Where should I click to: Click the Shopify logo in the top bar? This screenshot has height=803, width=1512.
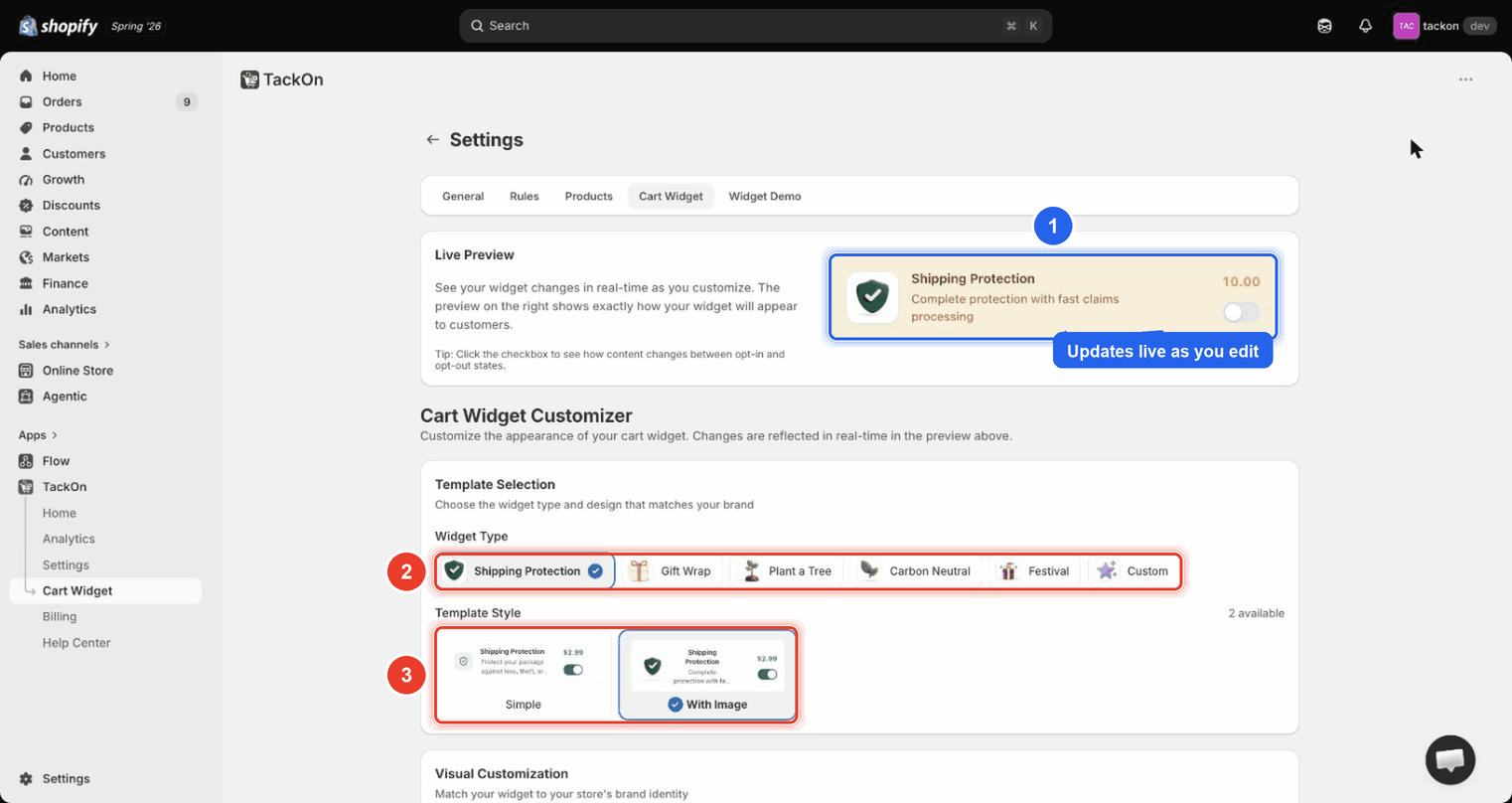point(59,26)
